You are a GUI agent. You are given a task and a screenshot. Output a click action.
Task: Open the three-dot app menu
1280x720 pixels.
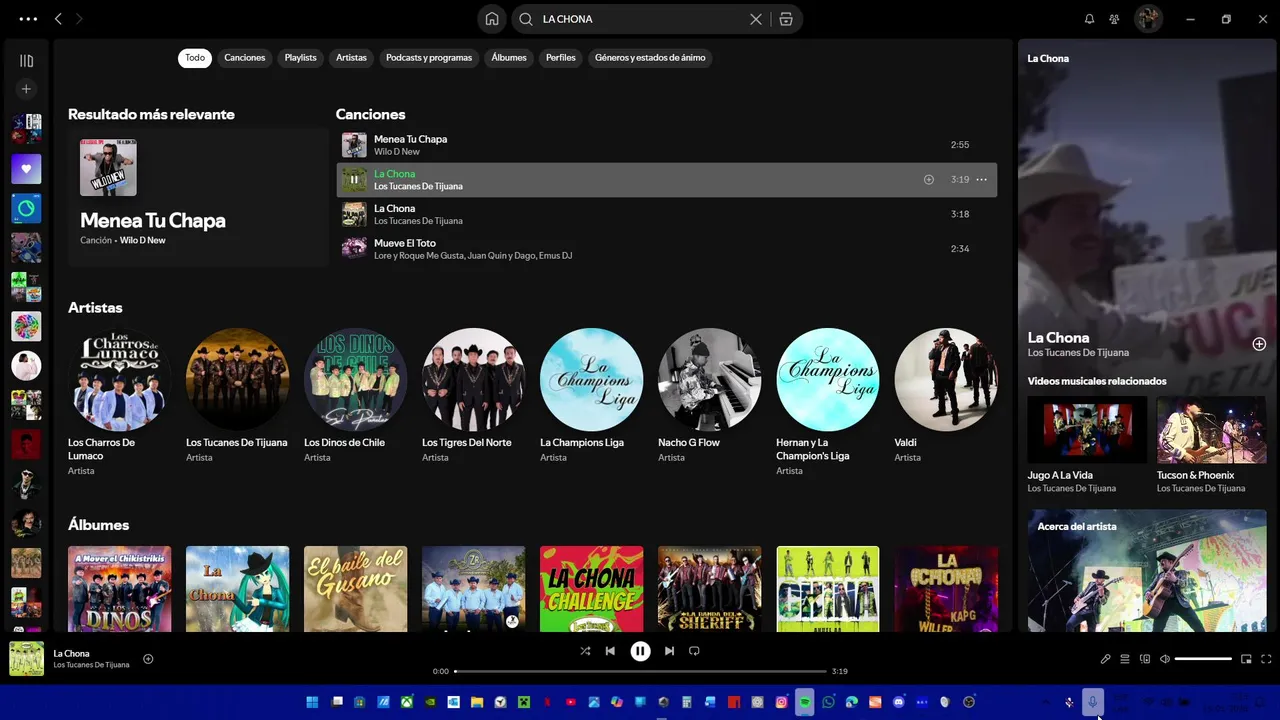click(x=28, y=19)
